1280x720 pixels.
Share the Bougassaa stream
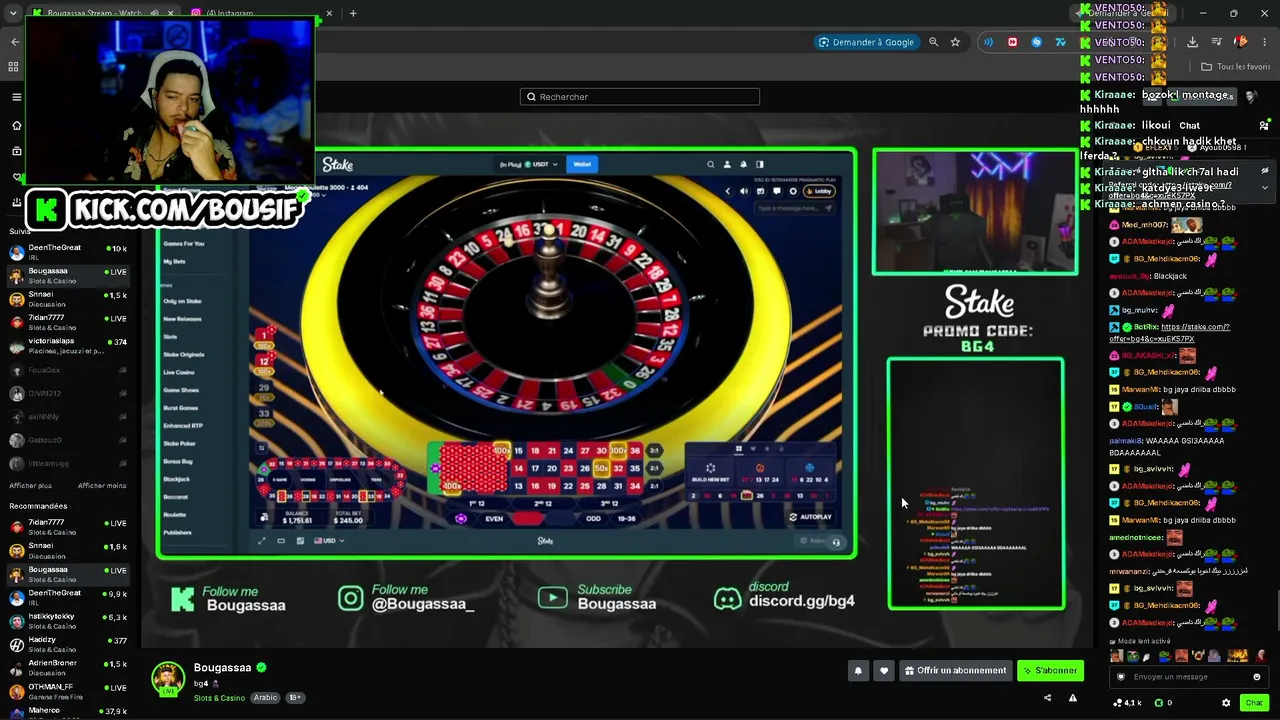click(1047, 698)
